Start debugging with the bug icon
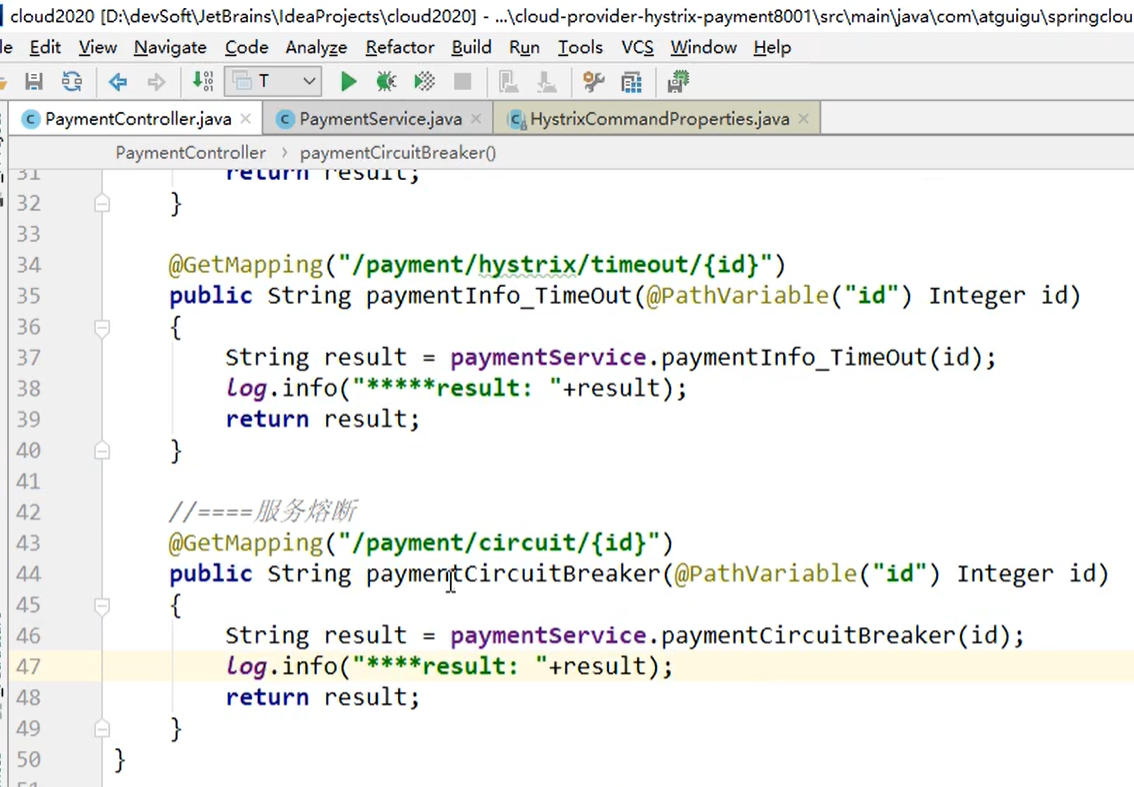 pos(386,82)
